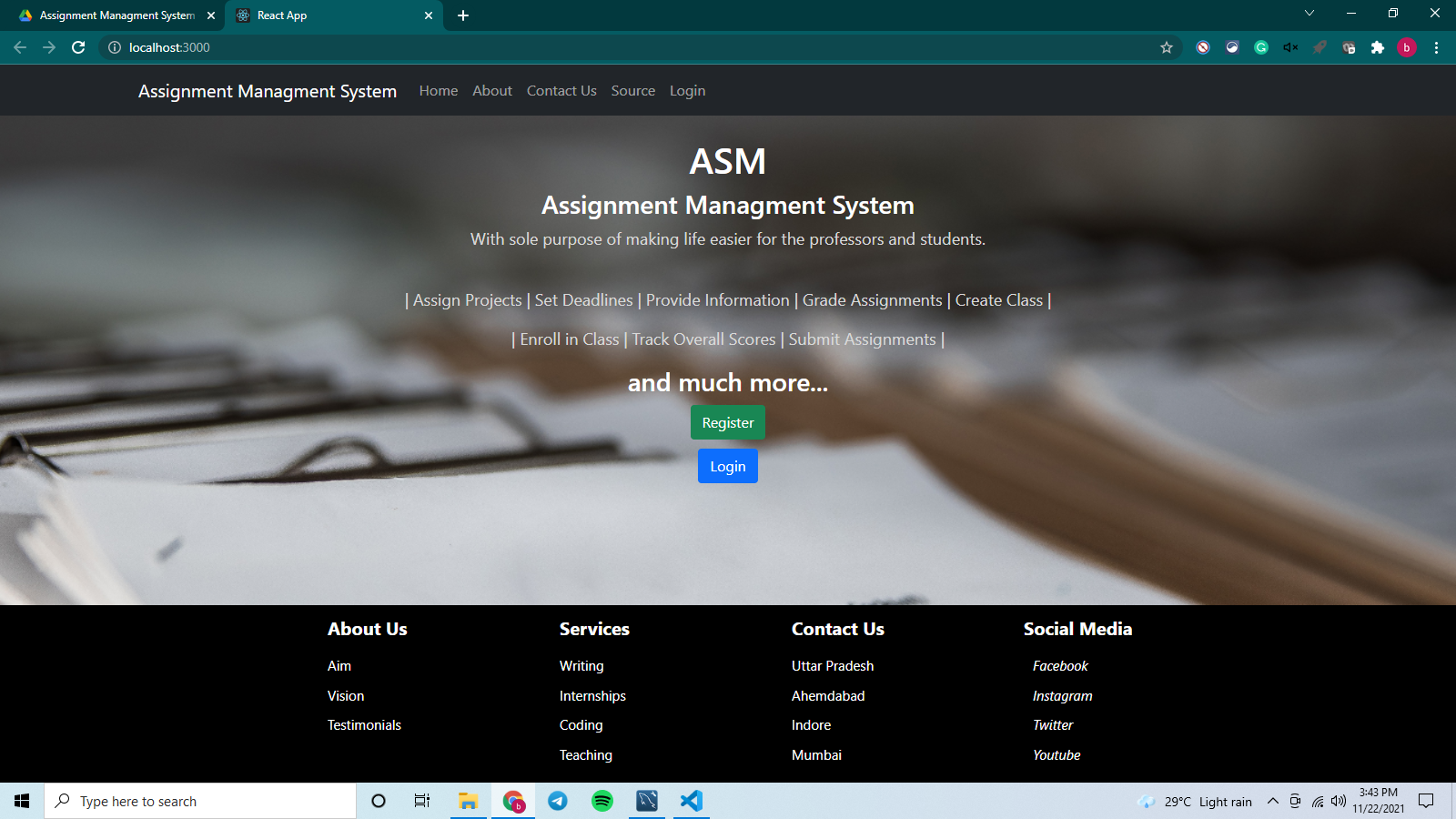Open the Facebook social link
This screenshot has height=819, width=1456.
1060,666
